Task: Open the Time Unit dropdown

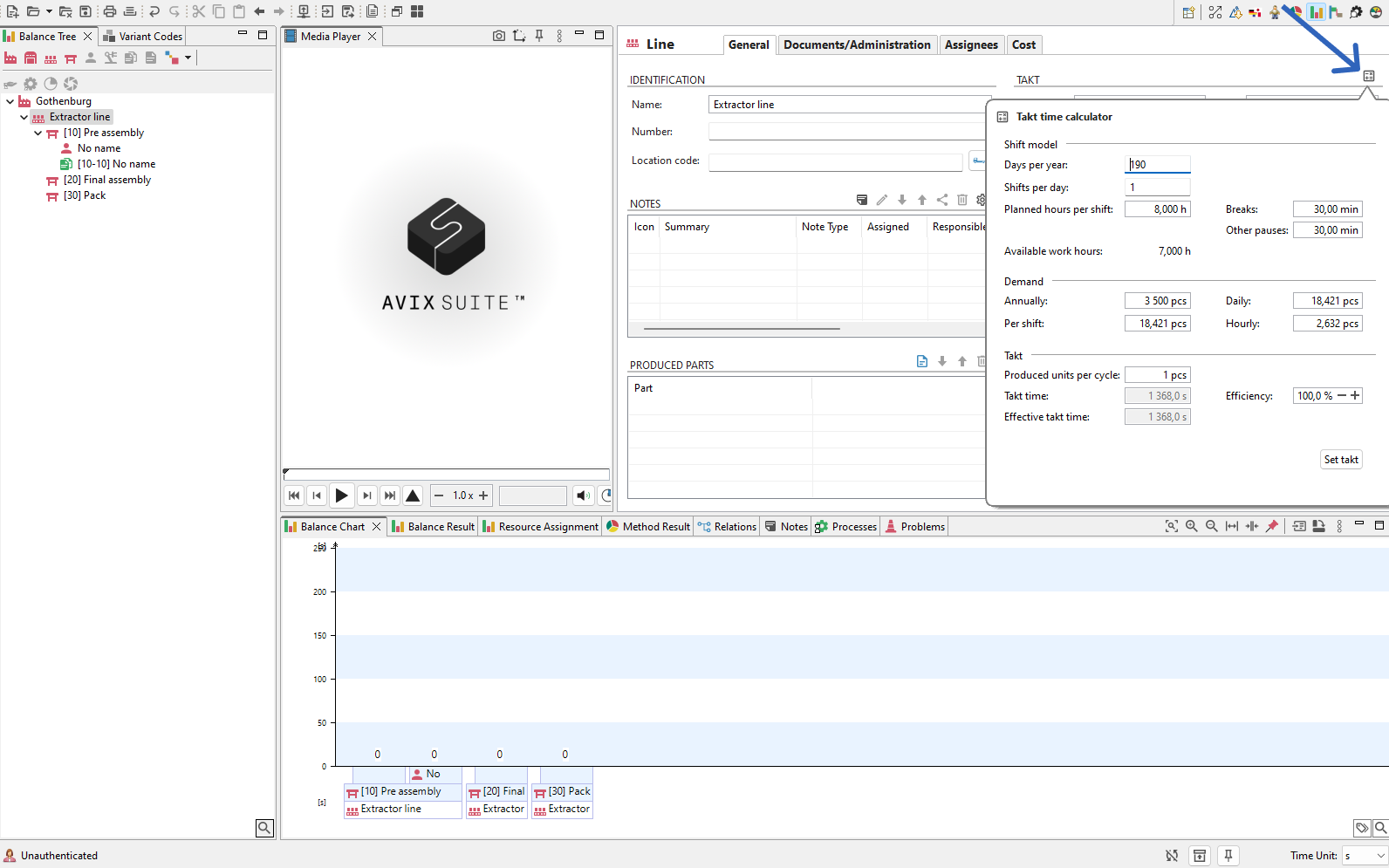Action: tap(1365, 856)
